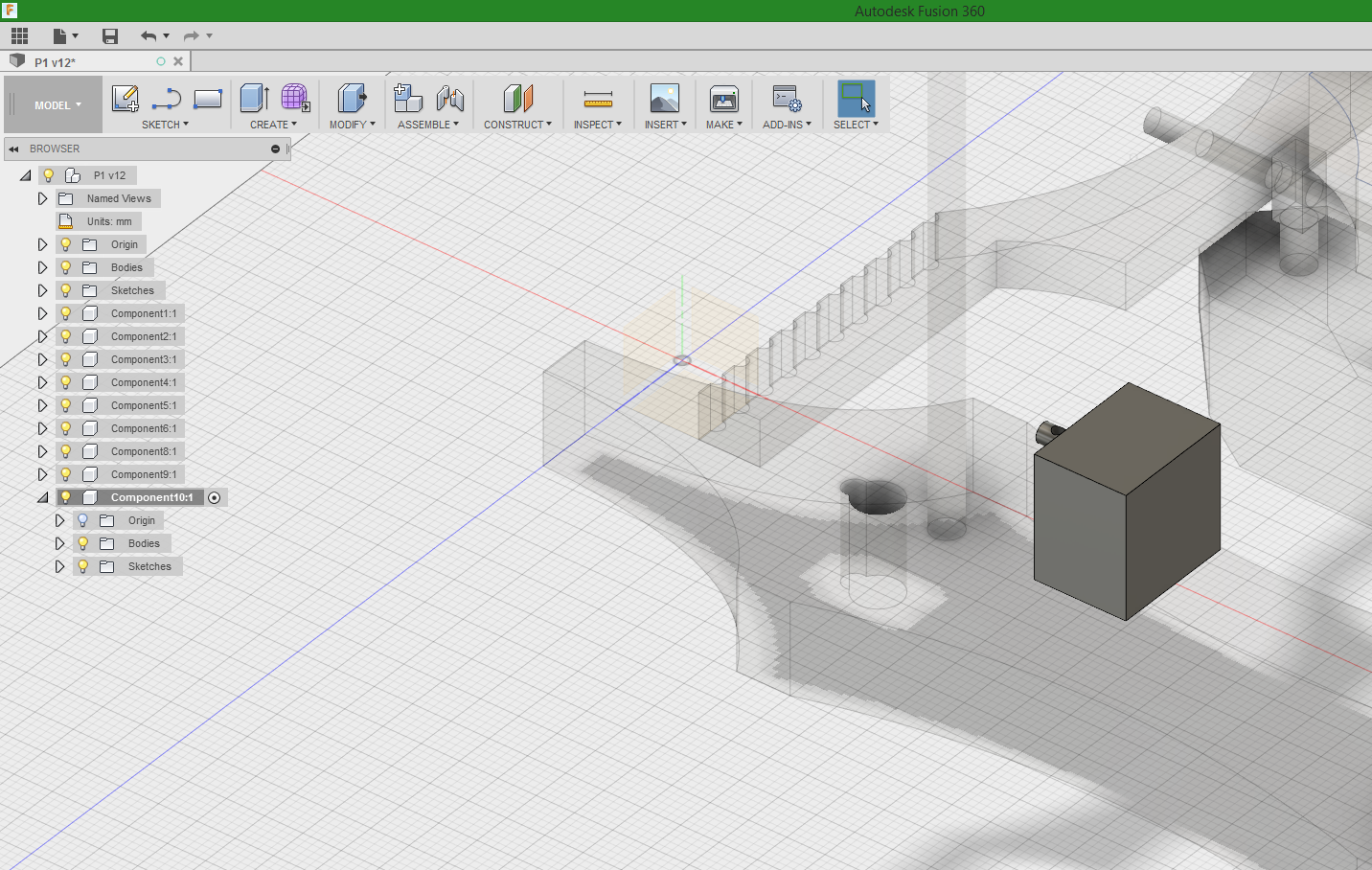The image size is (1372, 870).
Task: Close the P1 v12 document tab
Action: pos(178,61)
